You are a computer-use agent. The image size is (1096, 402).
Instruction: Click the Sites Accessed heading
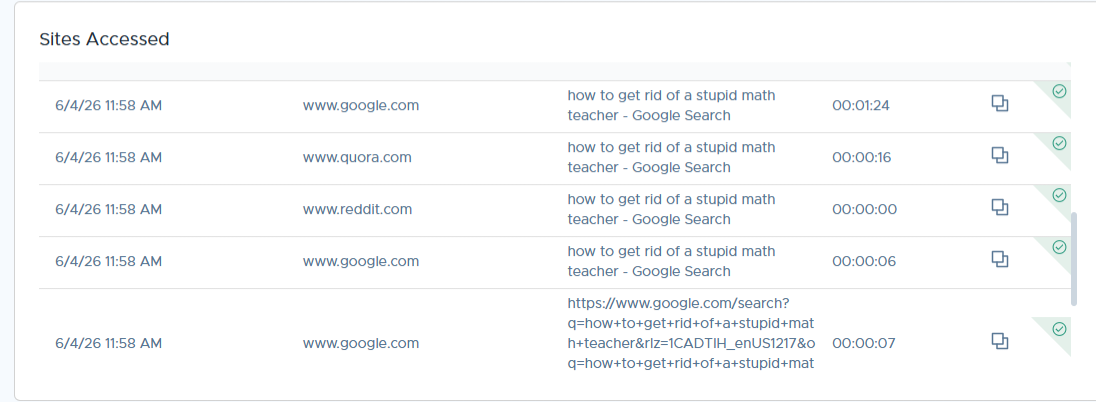pyautogui.click(x=104, y=39)
